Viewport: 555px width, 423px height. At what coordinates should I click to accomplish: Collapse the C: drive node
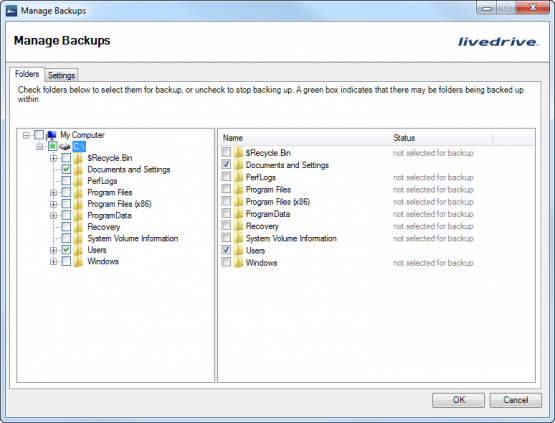(x=40, y=147)
